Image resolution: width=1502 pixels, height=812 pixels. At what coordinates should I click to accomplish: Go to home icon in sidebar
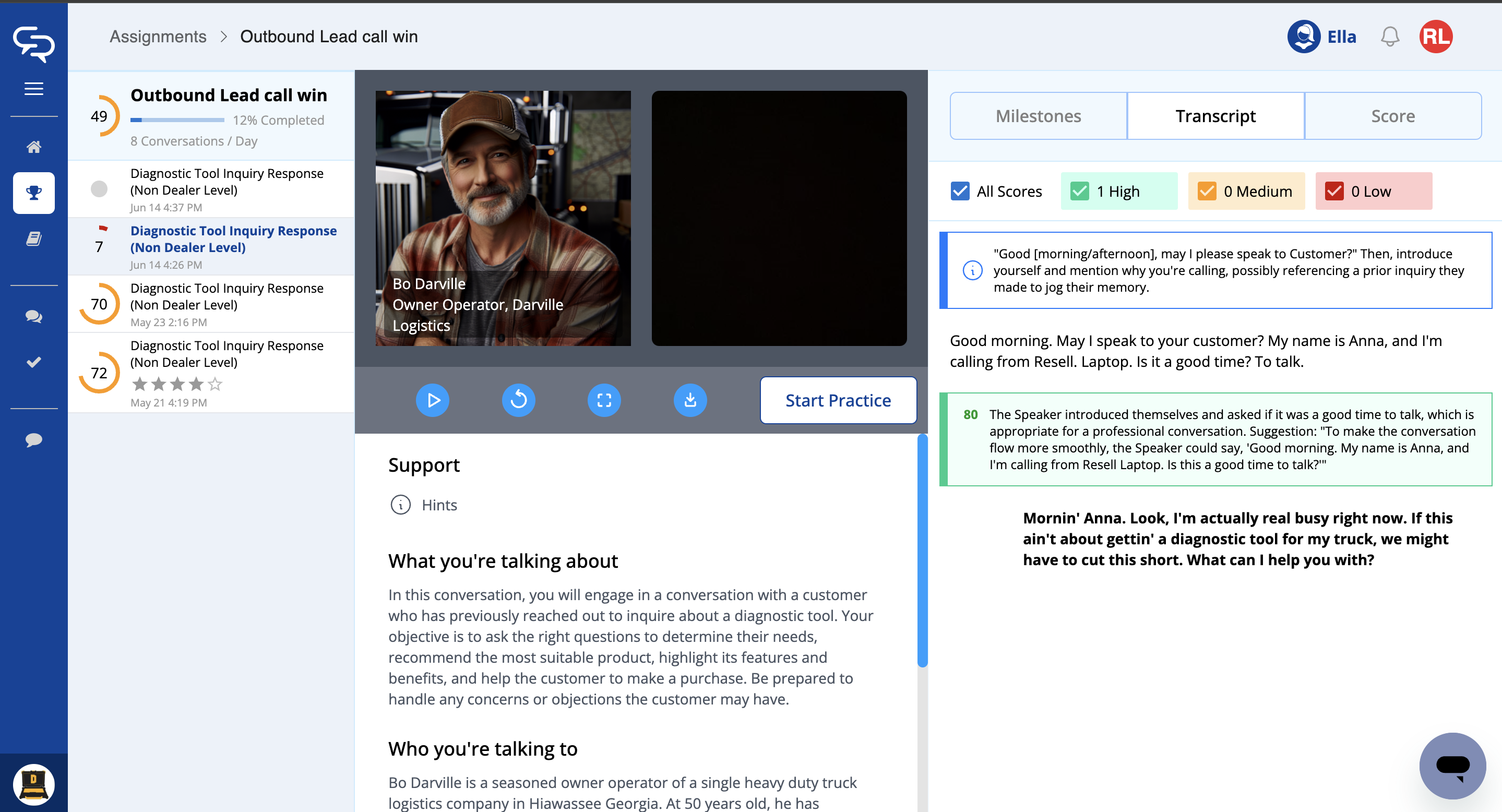point(34,147)
